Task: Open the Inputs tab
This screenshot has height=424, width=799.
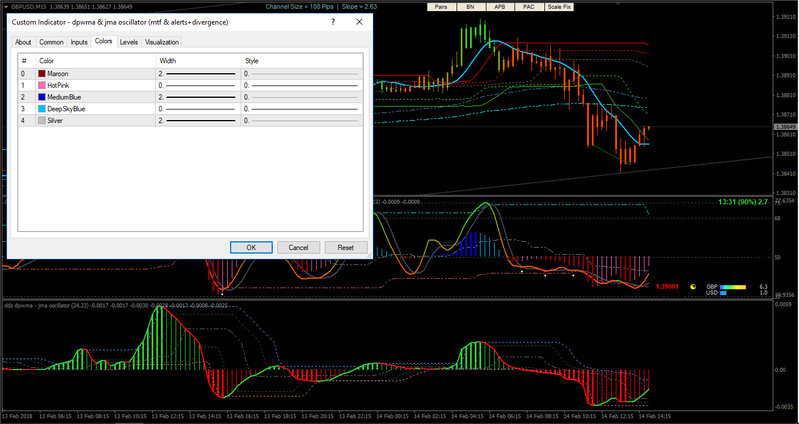Action: point(79,43)
